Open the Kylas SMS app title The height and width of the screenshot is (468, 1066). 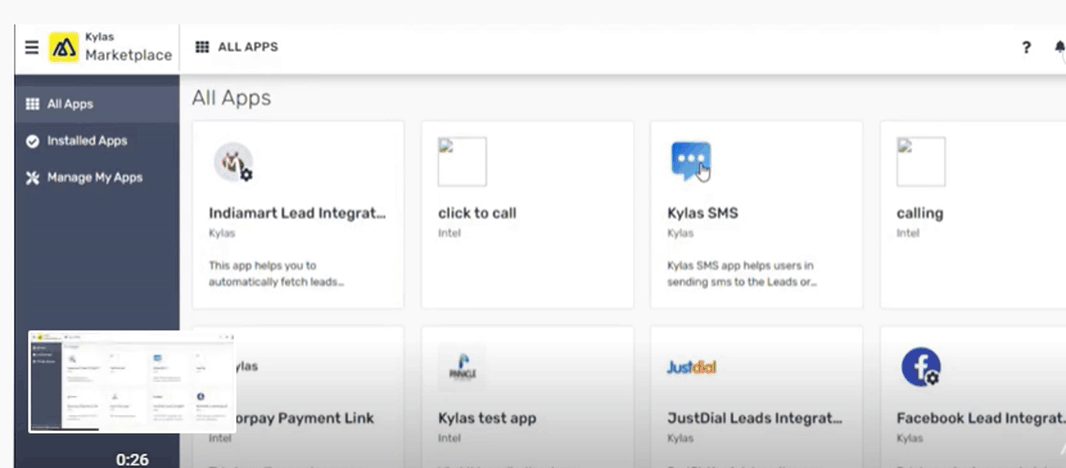coord(702,213)
